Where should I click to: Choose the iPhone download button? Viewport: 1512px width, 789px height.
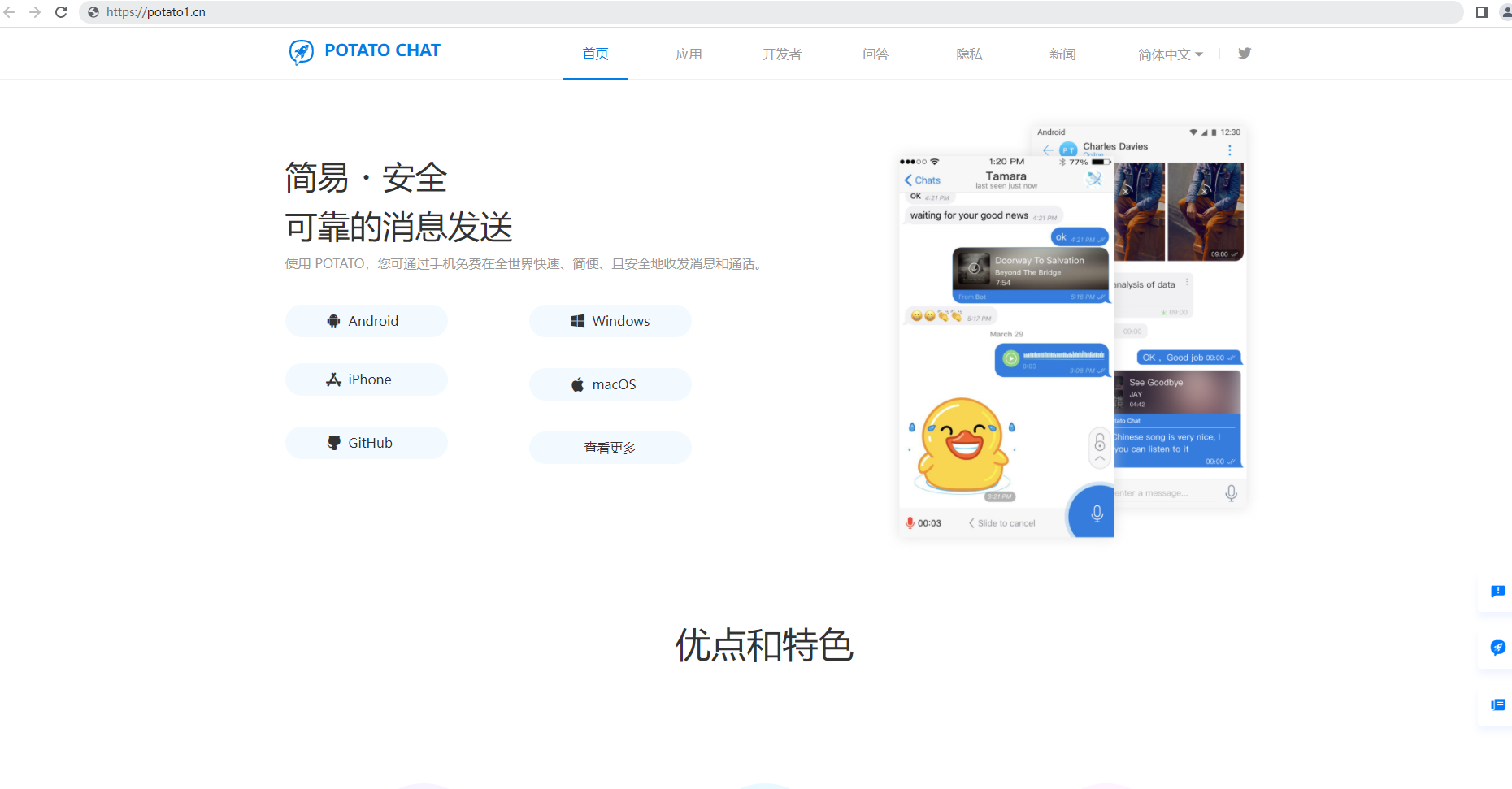click(366, 379)
